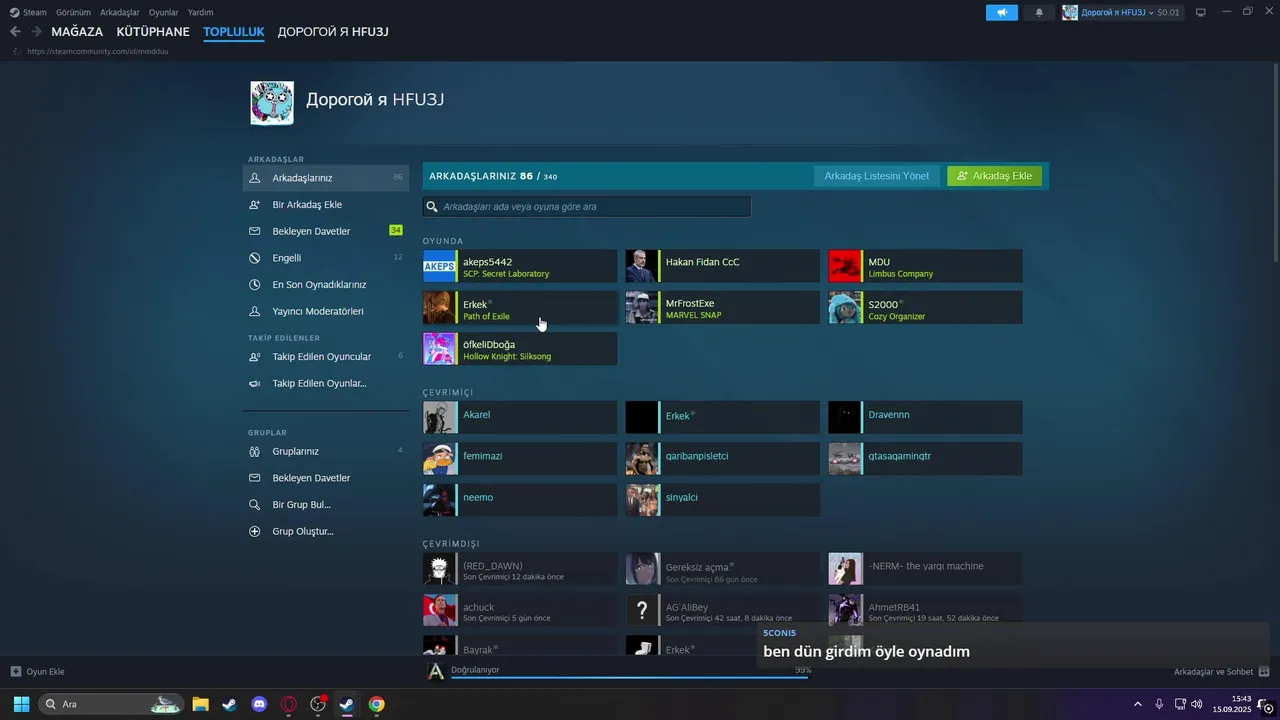The image size is (1280, 720).
Task: Open S2000 playing Cozy Organizer
Action: click(926, 308)
